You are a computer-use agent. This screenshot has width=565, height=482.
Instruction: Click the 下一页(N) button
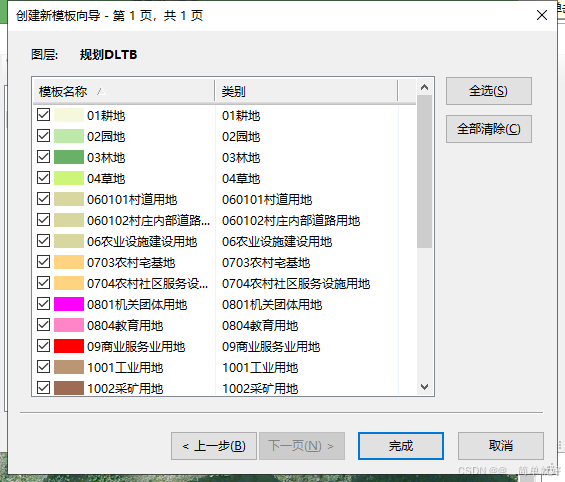(x=302, y=446)
